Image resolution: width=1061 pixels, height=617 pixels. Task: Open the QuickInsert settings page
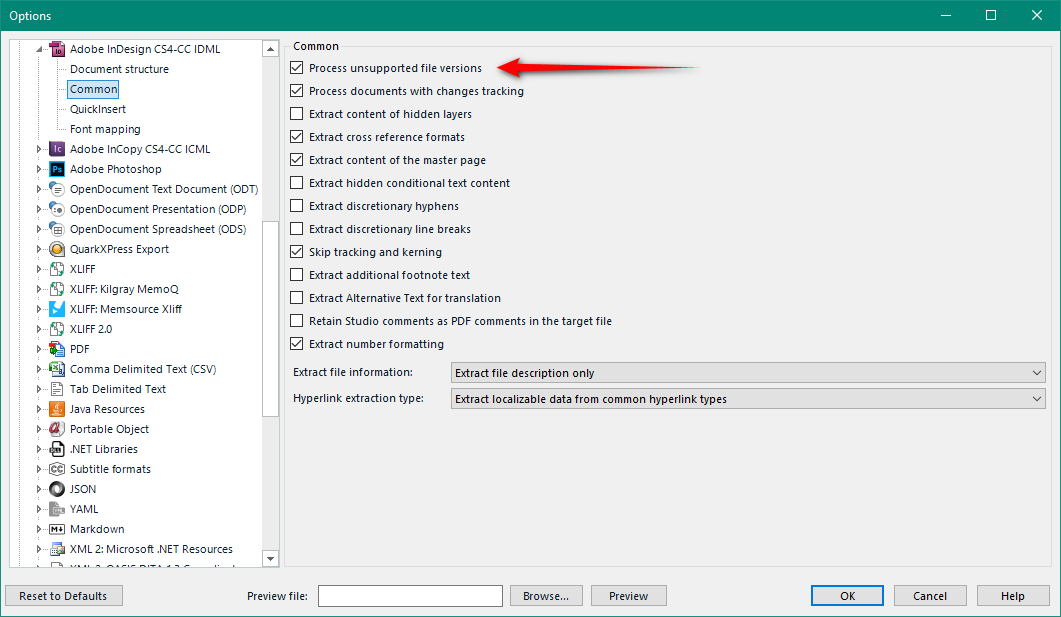pos(97,109)
